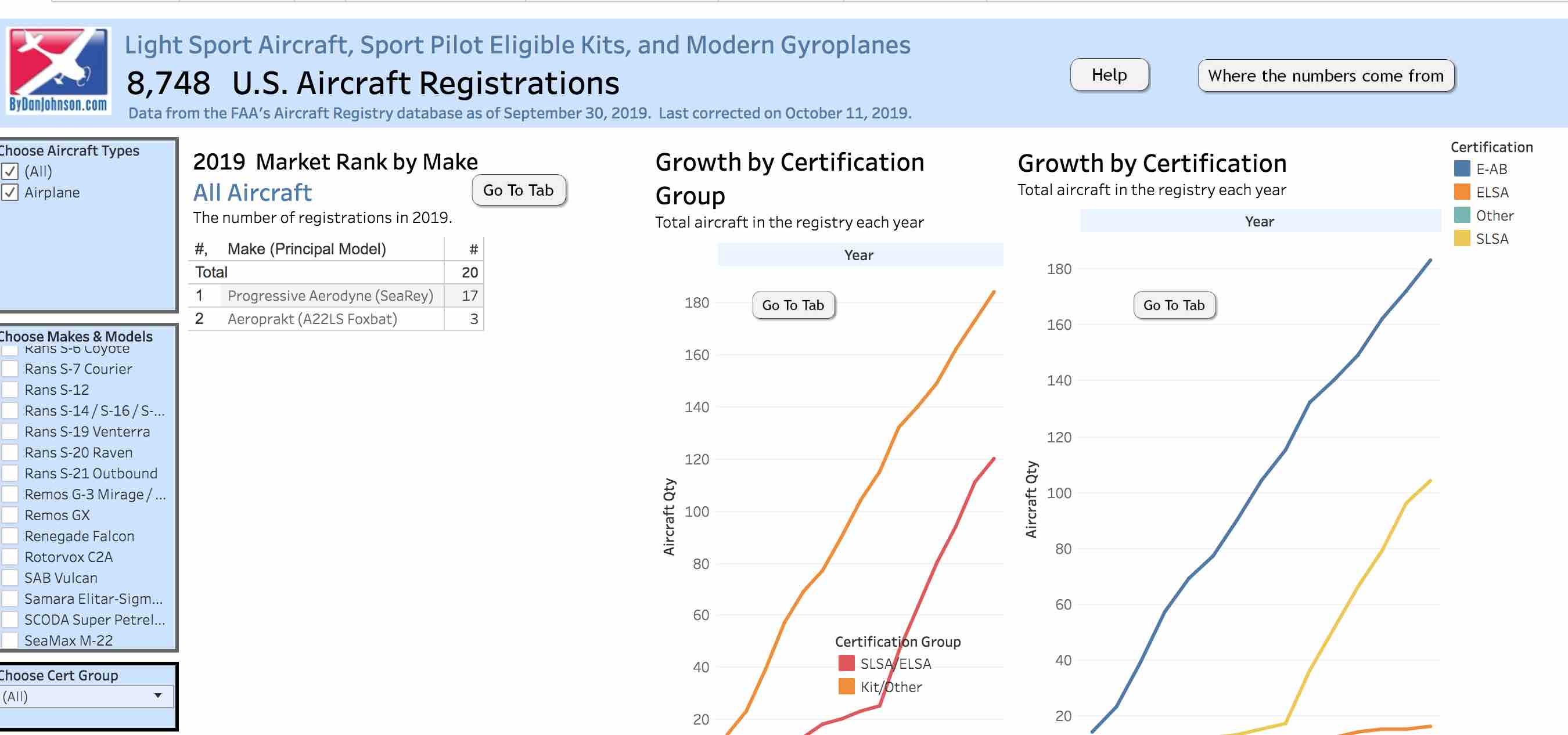Click Where the numbers come from

coord(1325,75)
